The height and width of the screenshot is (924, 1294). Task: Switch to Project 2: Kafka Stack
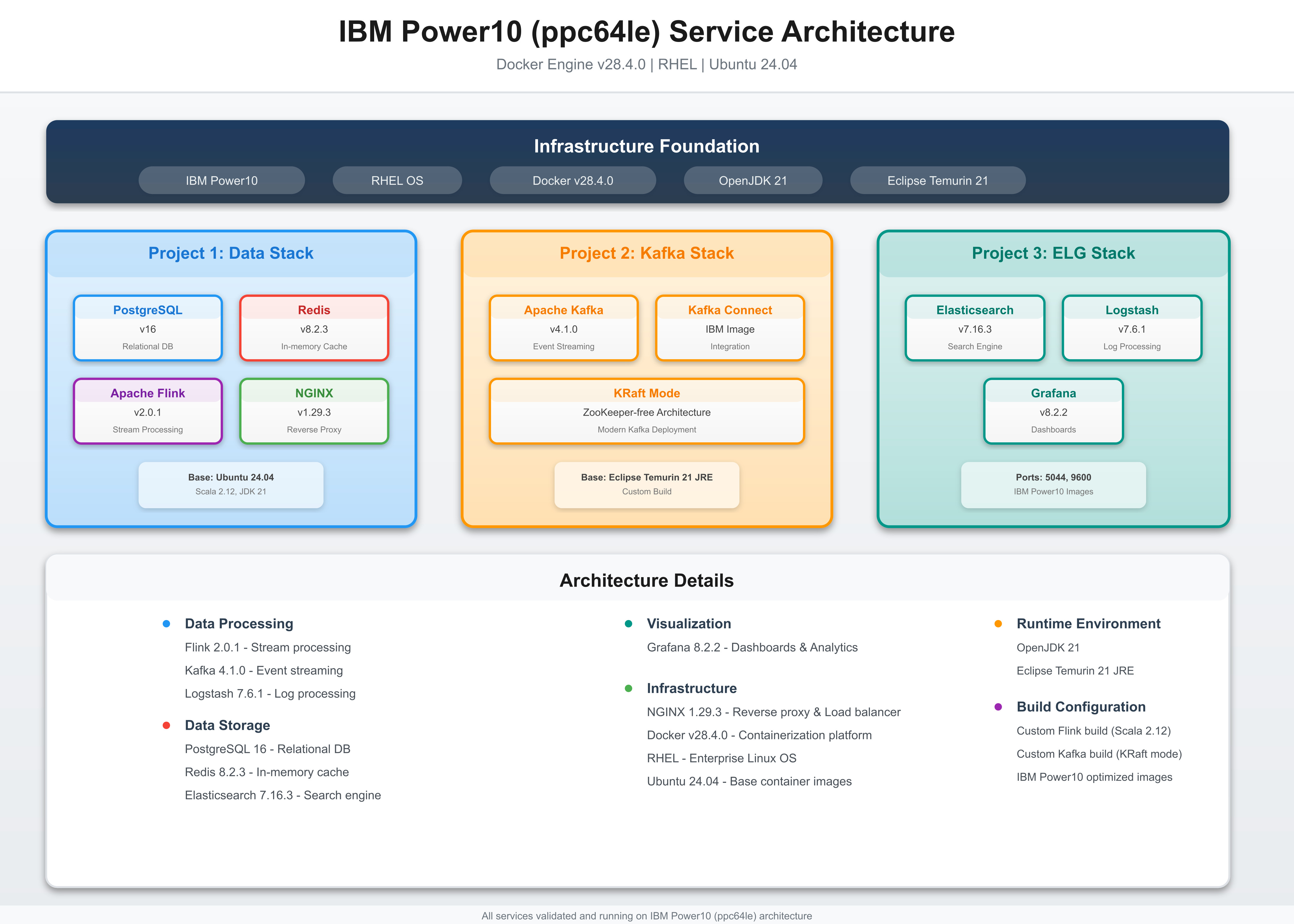[x=647, y=253]
